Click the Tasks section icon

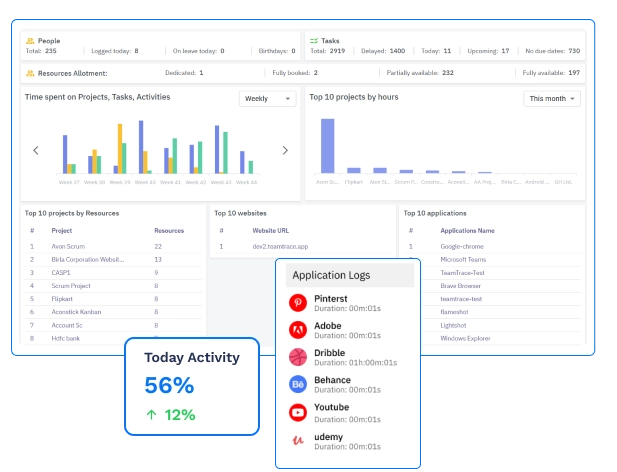coord(314,41)
